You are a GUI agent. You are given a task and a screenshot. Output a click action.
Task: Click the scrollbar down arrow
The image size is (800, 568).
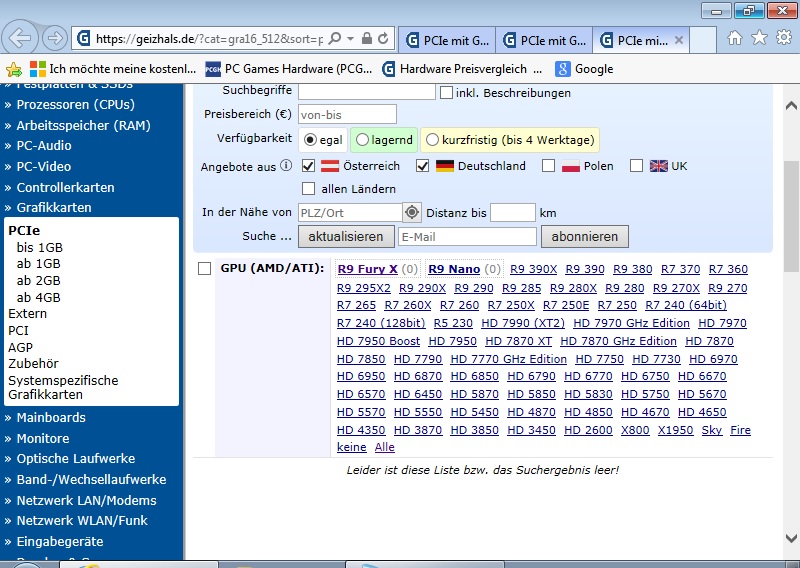(791, 538)
